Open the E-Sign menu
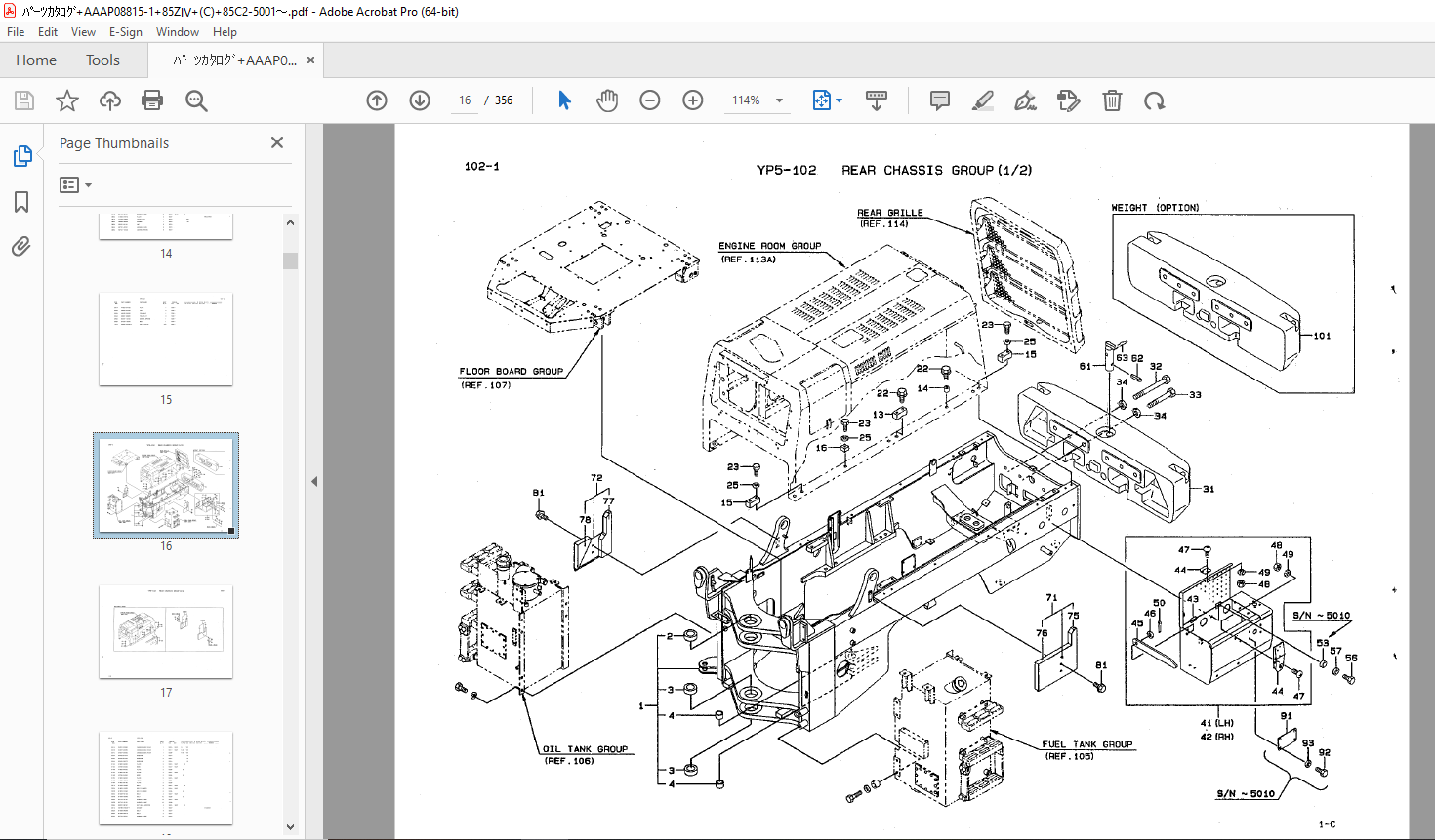The width and height of the screenshot is (1435, 840). (x=125, y=32)
